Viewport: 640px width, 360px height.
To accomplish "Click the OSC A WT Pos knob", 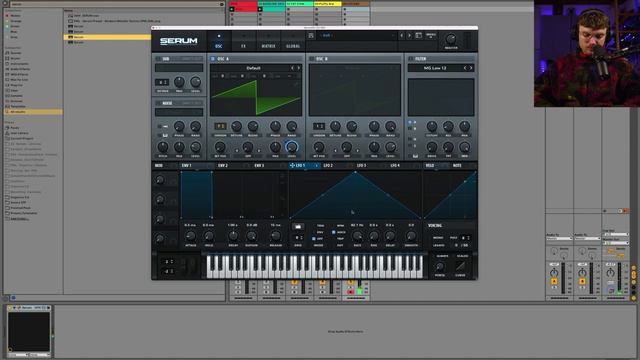I will pos(220,147).
